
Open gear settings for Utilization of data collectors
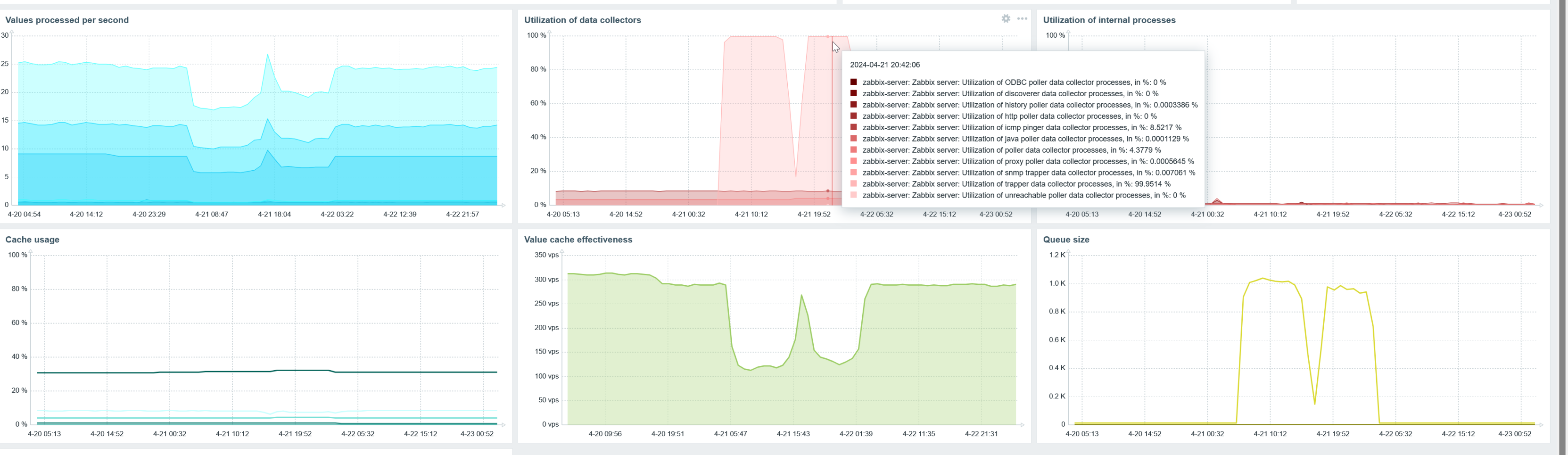(1006, 19)
